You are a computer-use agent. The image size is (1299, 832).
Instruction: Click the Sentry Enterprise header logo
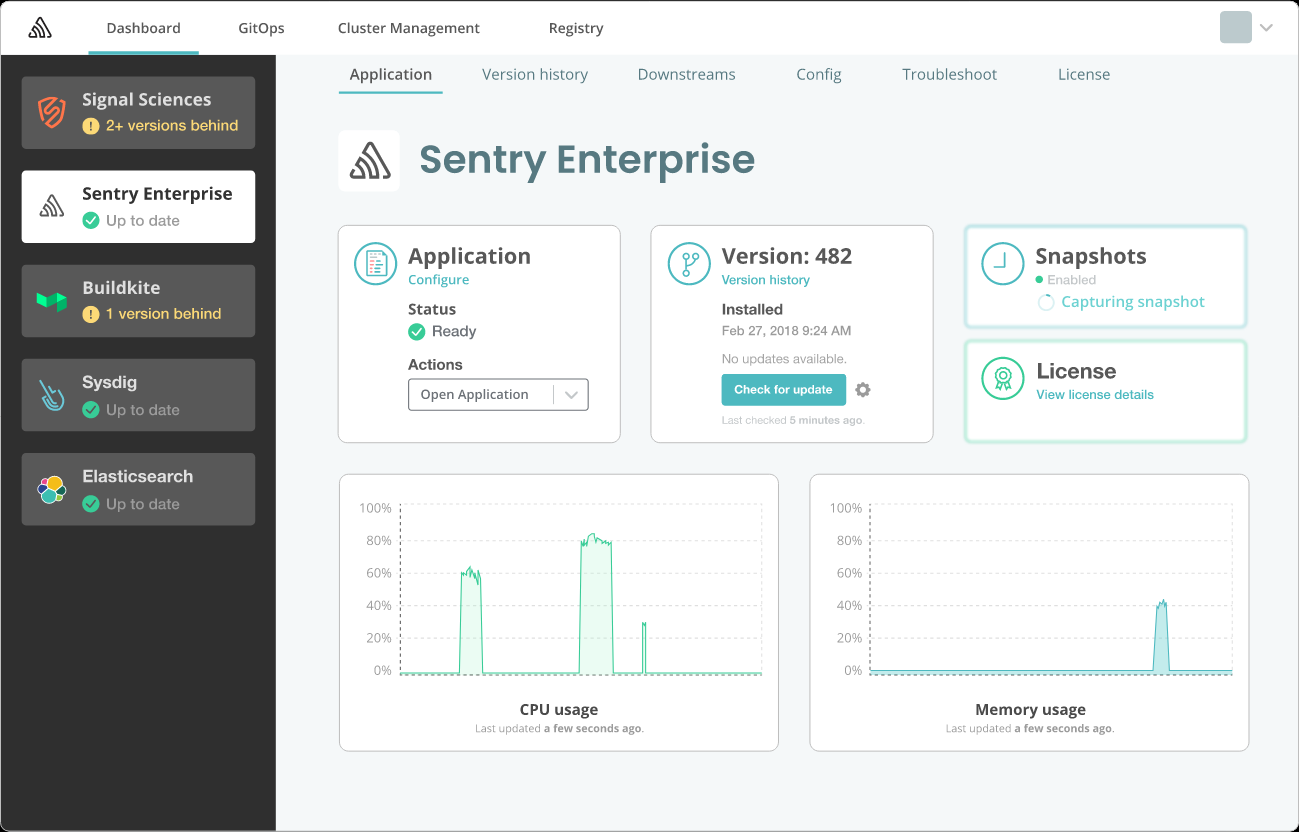(369, 160)
